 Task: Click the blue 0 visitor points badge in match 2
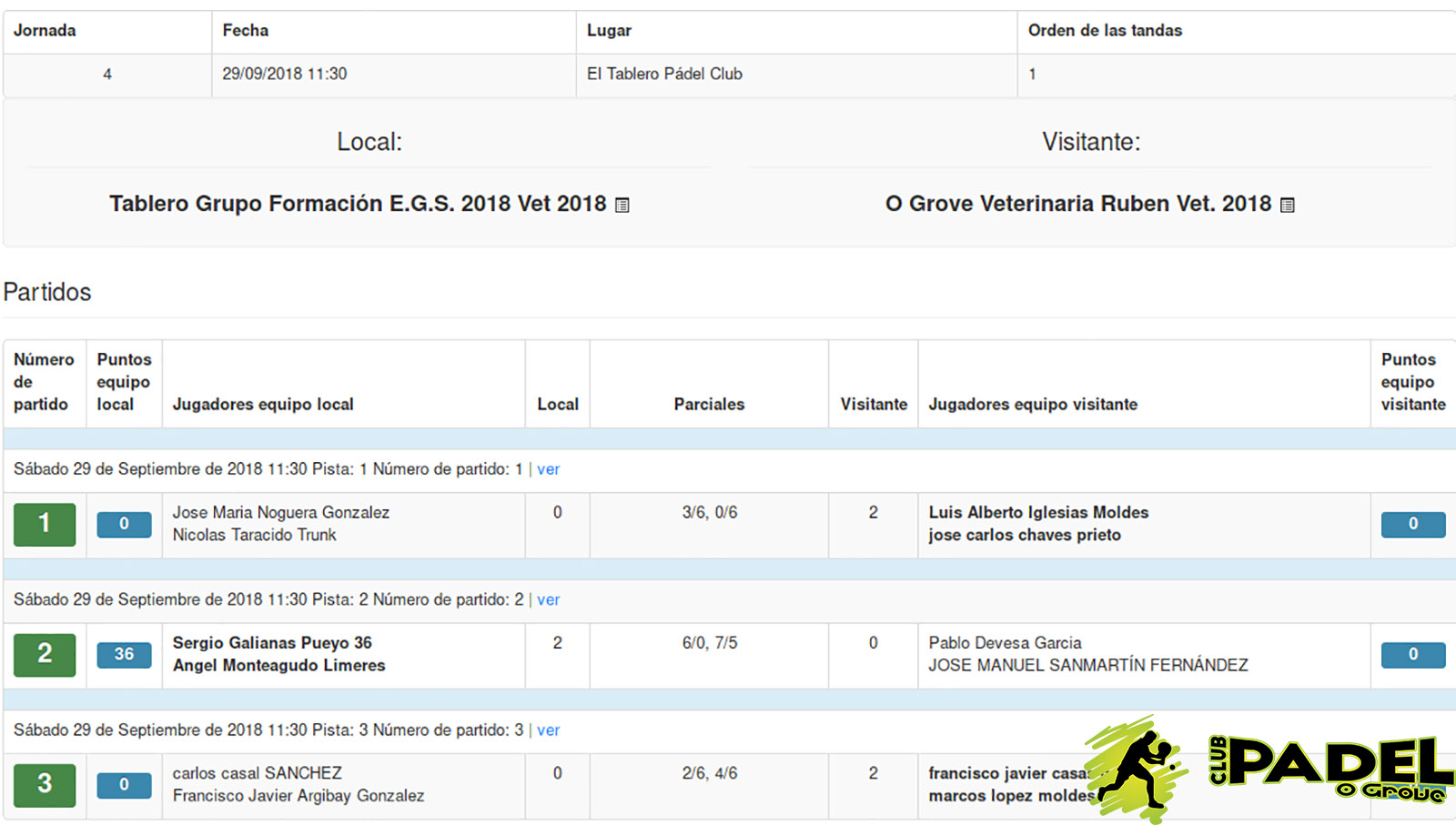1413,654
